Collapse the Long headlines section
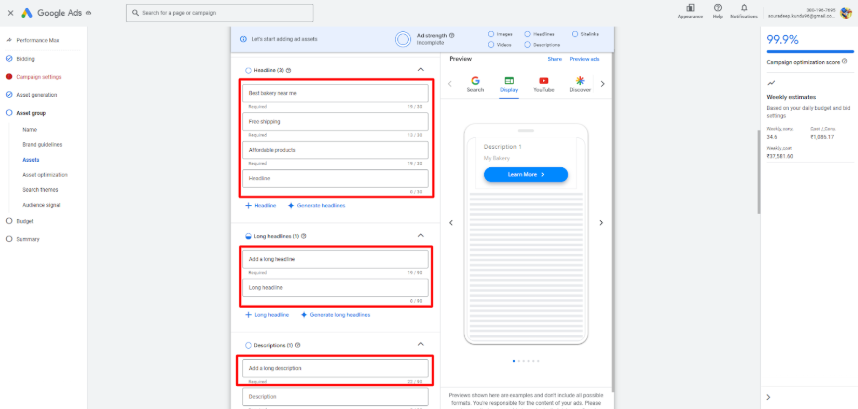858x409 pixels. 420,236
